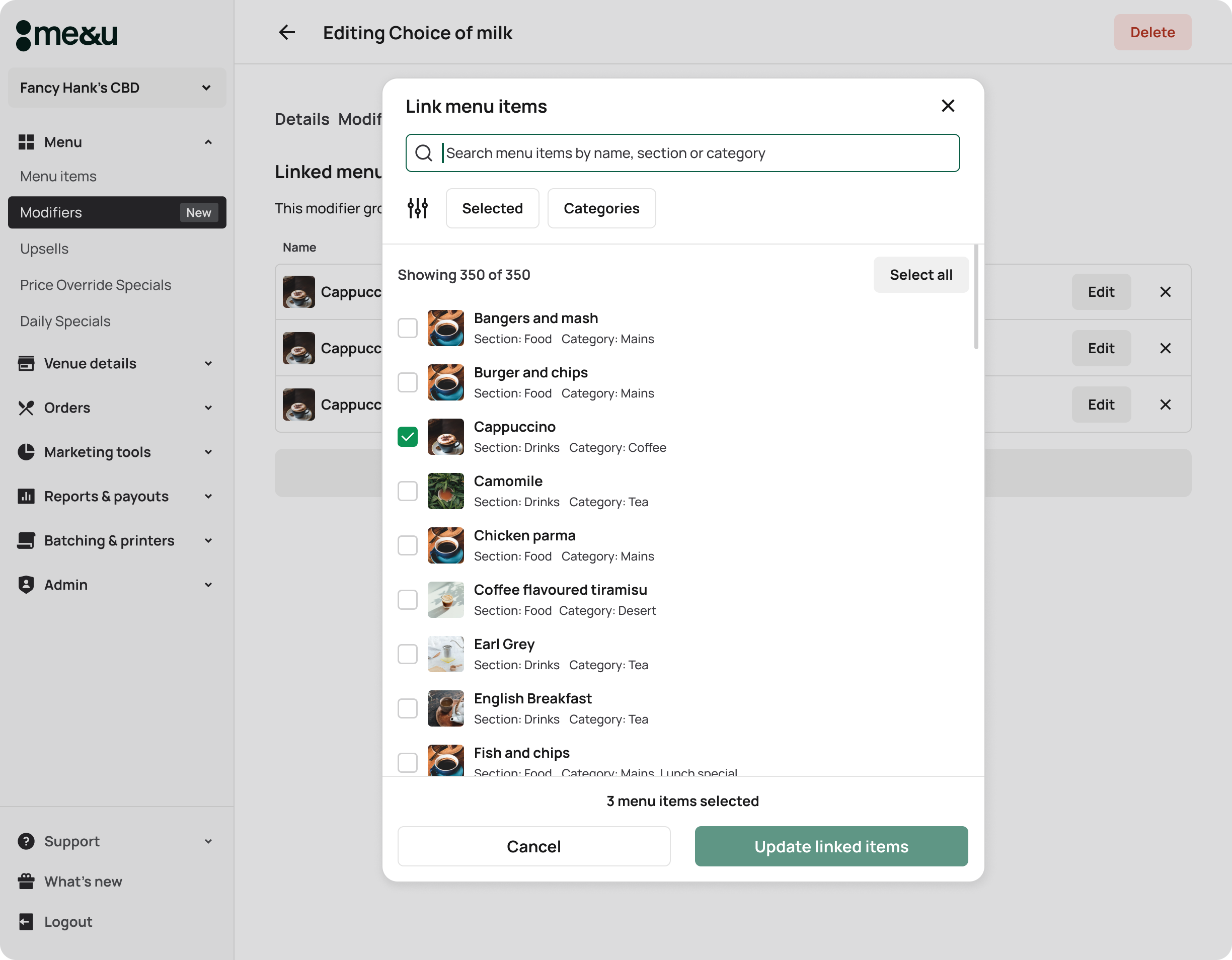Screen dimensions: 1232x960
Task: Open the Fancy Hank's CBD venue dropdown
Action: pyautogui.click(x=117, y=88)
